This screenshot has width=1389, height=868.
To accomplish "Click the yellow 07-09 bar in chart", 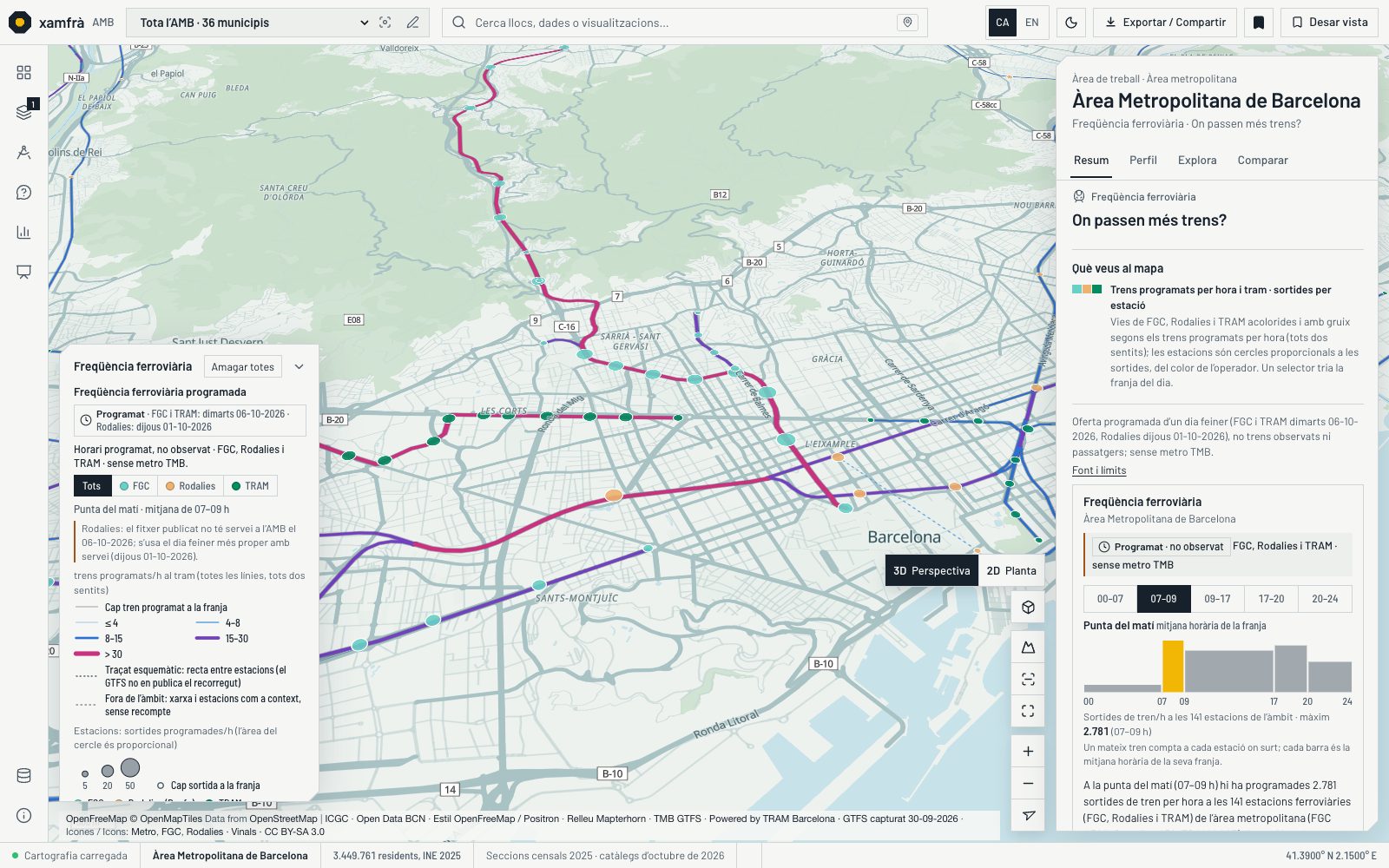I will [1173, 666].
